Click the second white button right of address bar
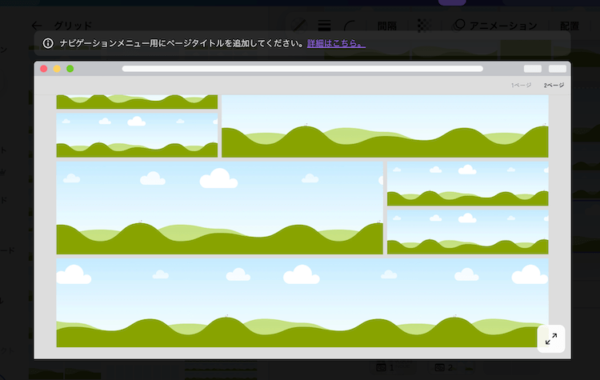The height and width of the screenshot is (380, 600). 557,68
